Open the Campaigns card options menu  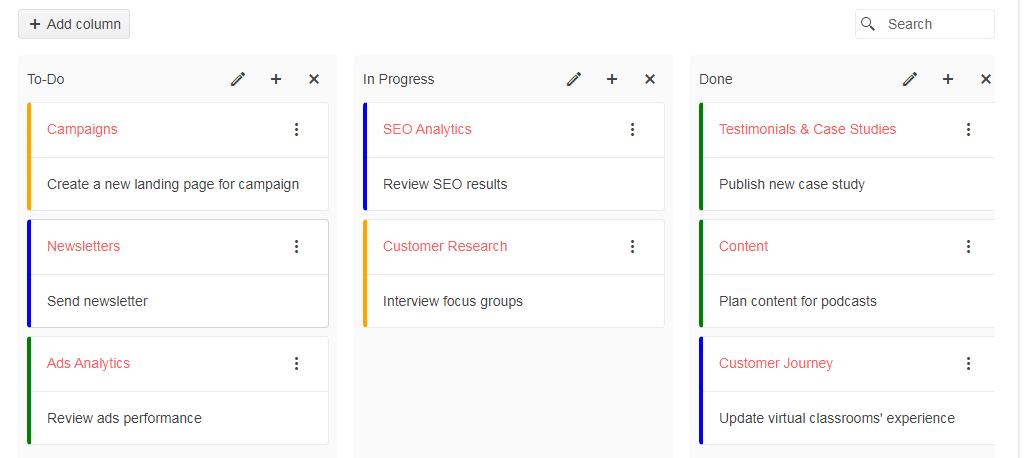click(296, 129)
